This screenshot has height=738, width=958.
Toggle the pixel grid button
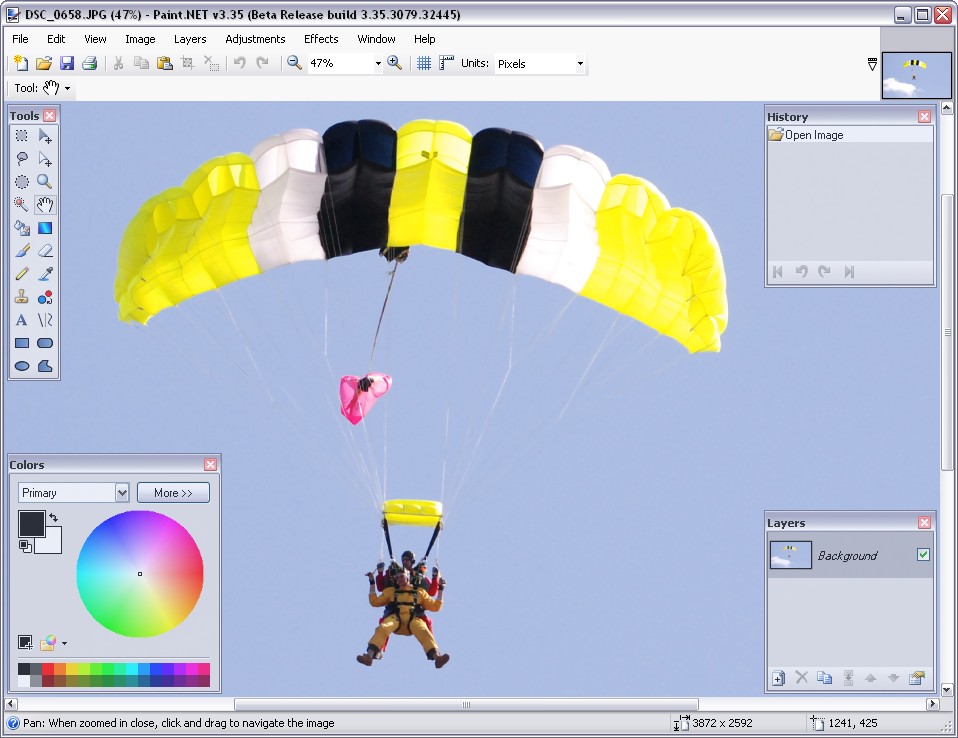pos(424,63)
